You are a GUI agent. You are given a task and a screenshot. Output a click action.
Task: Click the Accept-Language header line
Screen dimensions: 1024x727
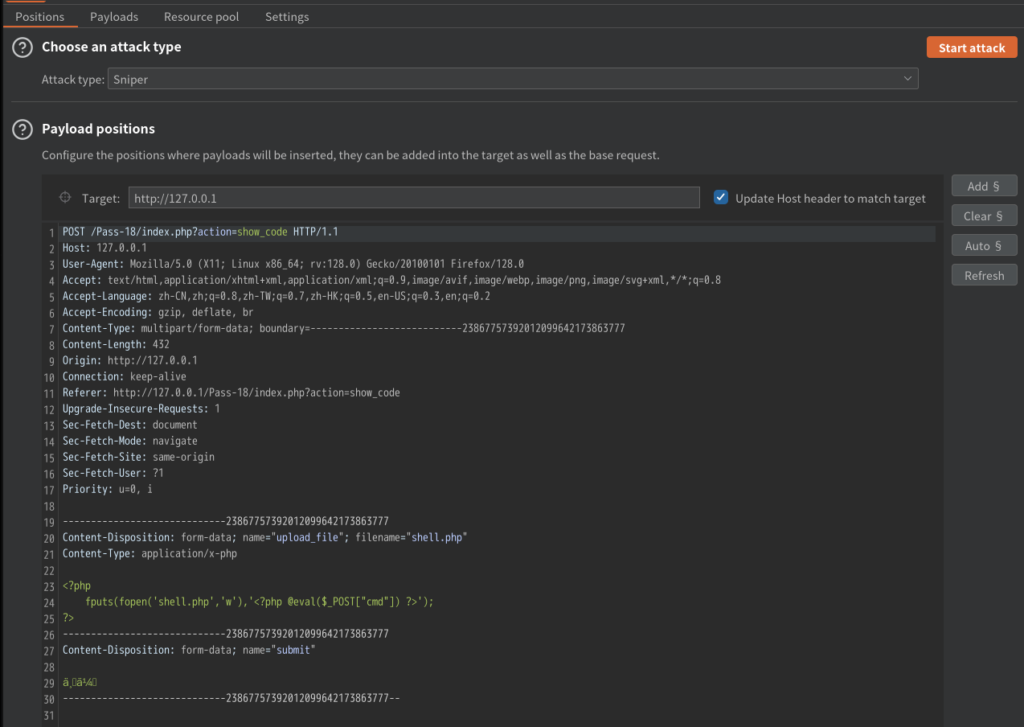point(276,297)
